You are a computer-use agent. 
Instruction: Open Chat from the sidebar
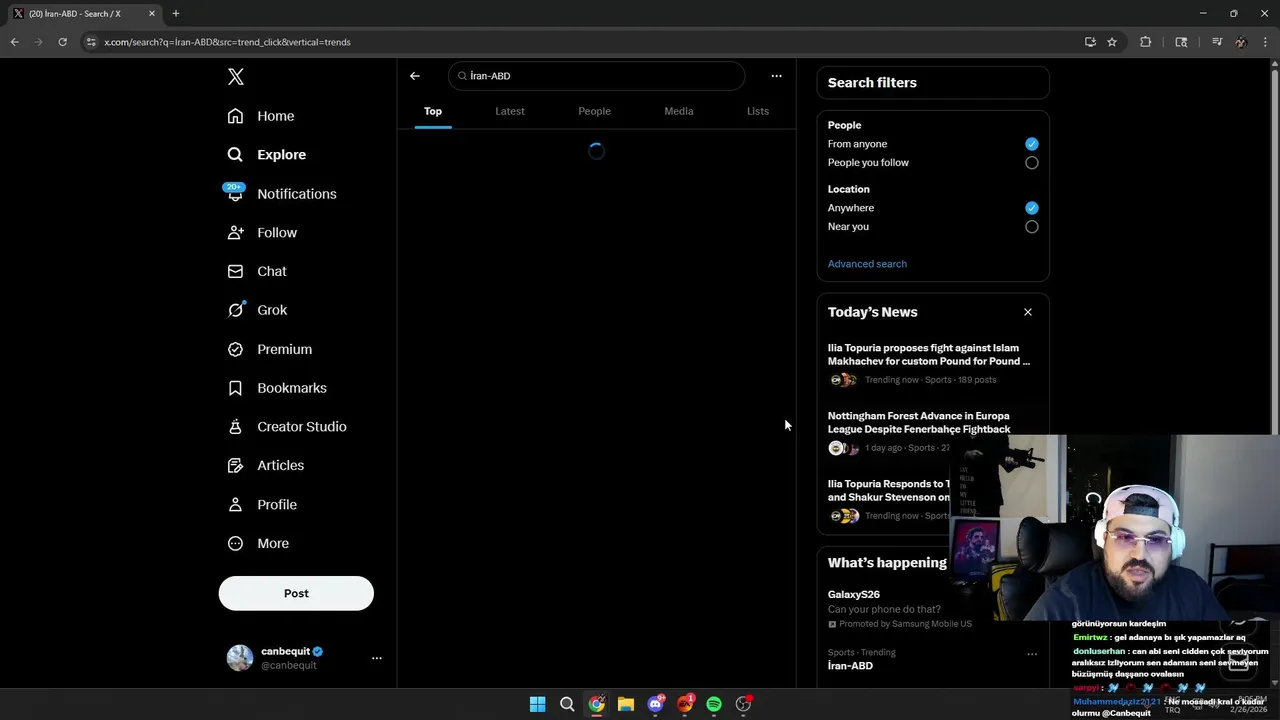pos(257,271)
